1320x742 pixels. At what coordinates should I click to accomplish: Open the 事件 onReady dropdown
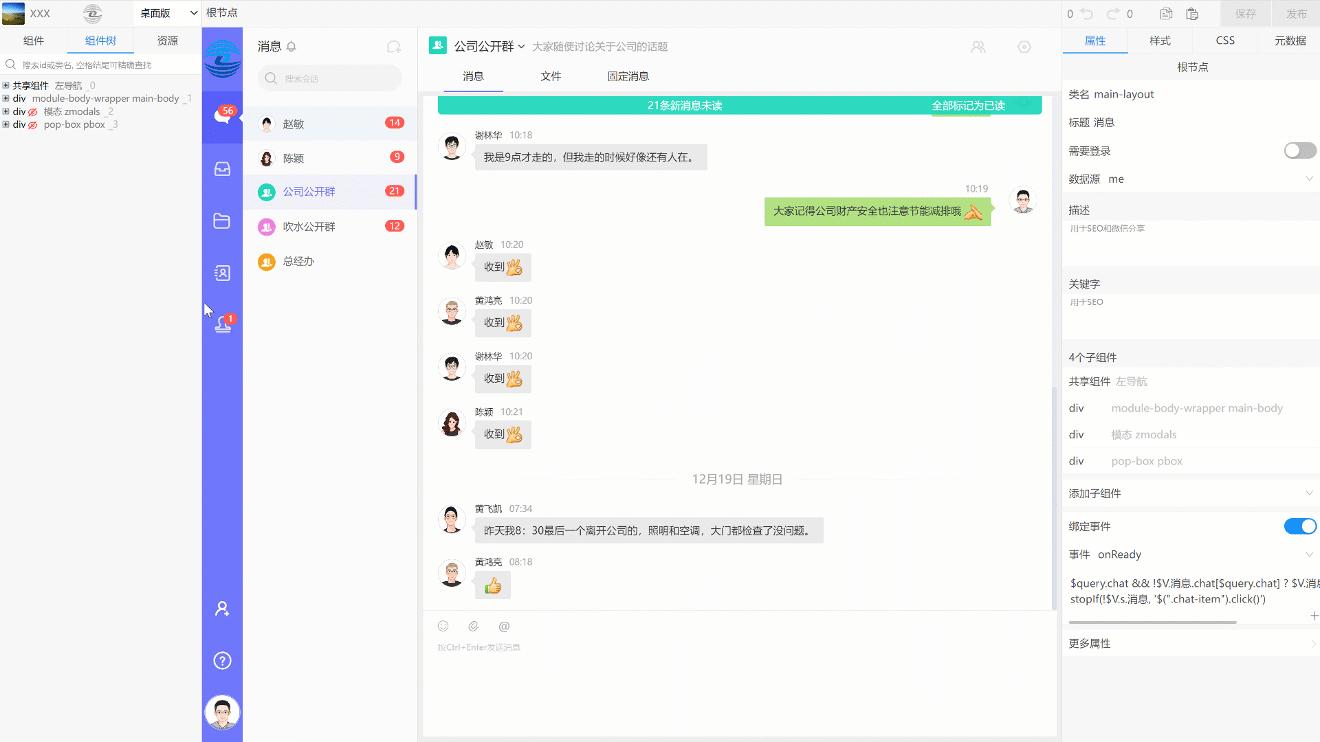click(x=1191, y=554)
